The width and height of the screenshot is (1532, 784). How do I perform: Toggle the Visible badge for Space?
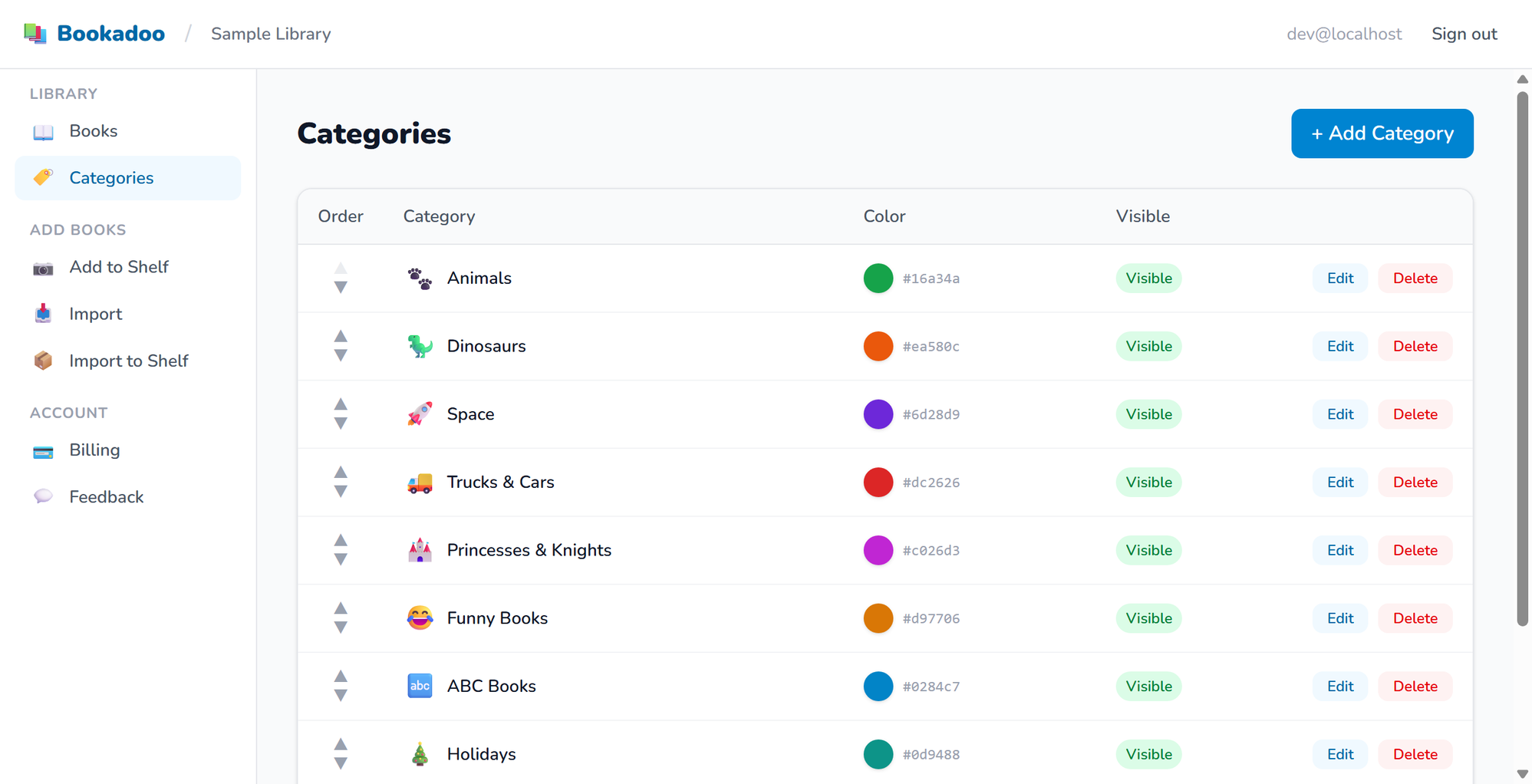coord(1148,414)
